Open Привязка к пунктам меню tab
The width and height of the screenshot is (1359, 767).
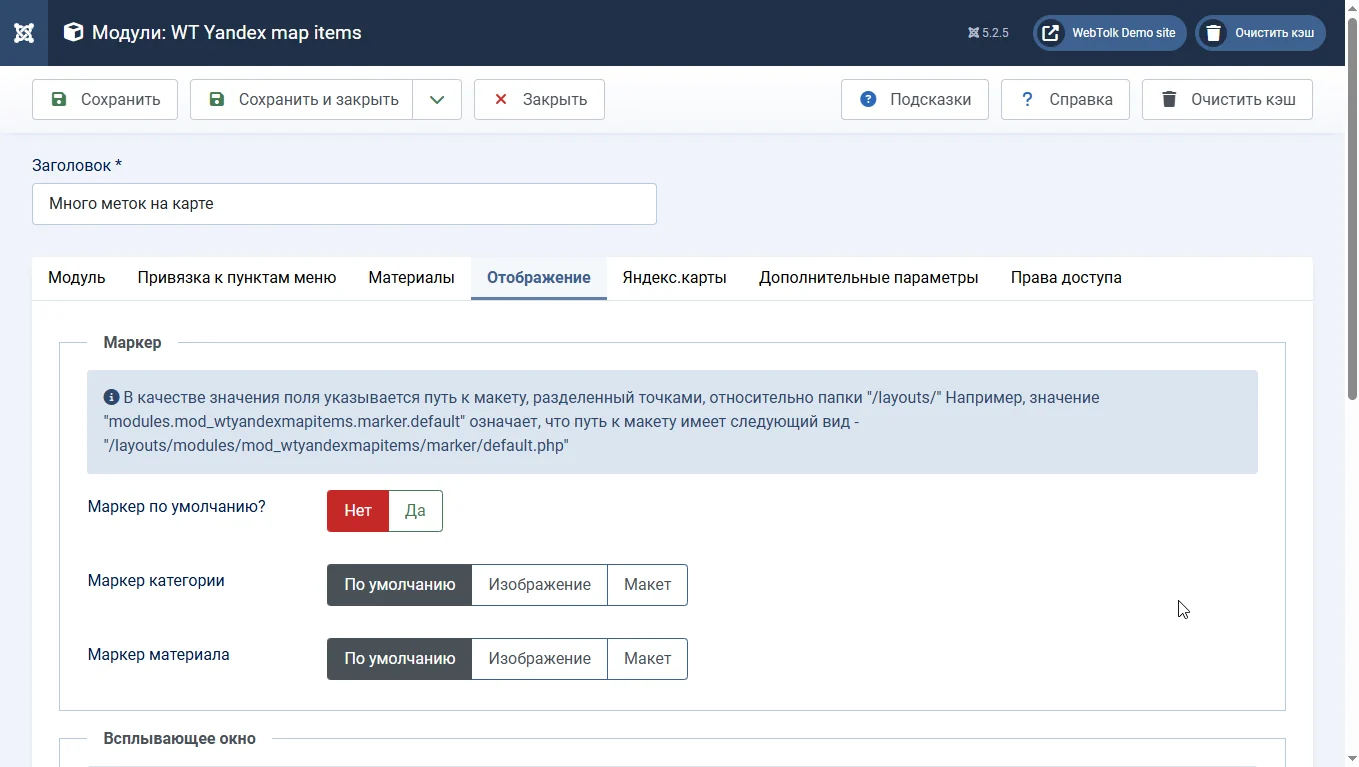coord(237,278)
